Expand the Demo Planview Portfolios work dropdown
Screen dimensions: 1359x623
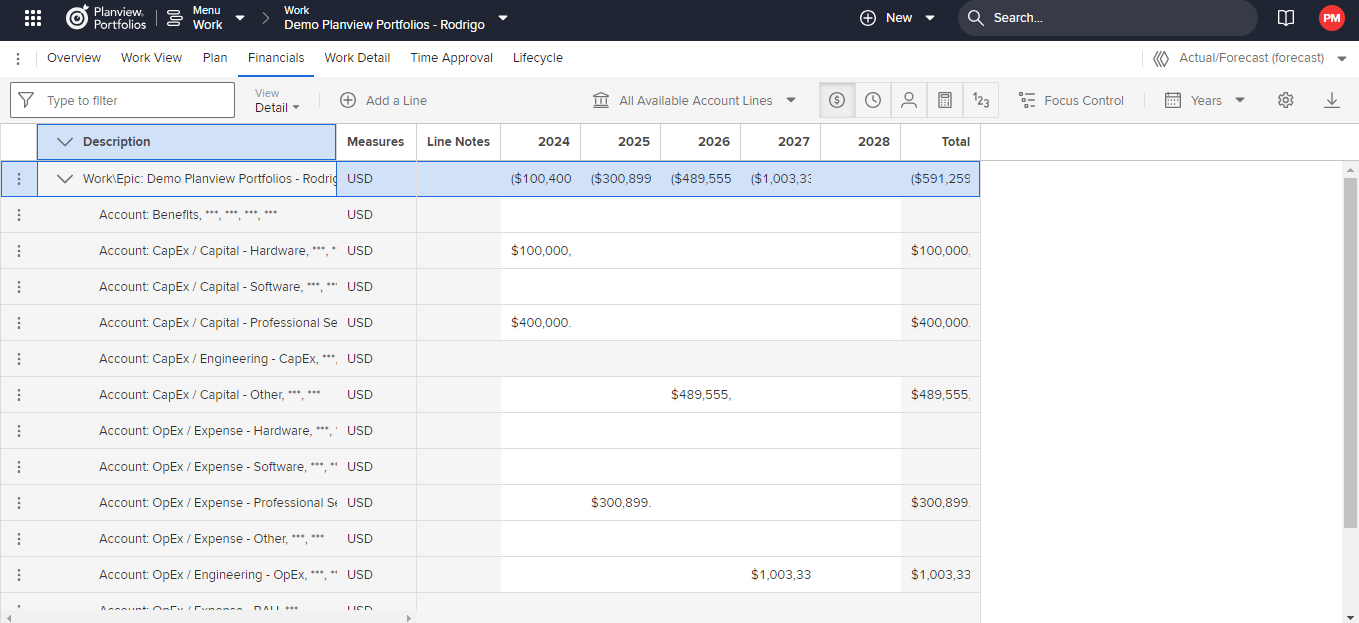[x=503, y=18]
